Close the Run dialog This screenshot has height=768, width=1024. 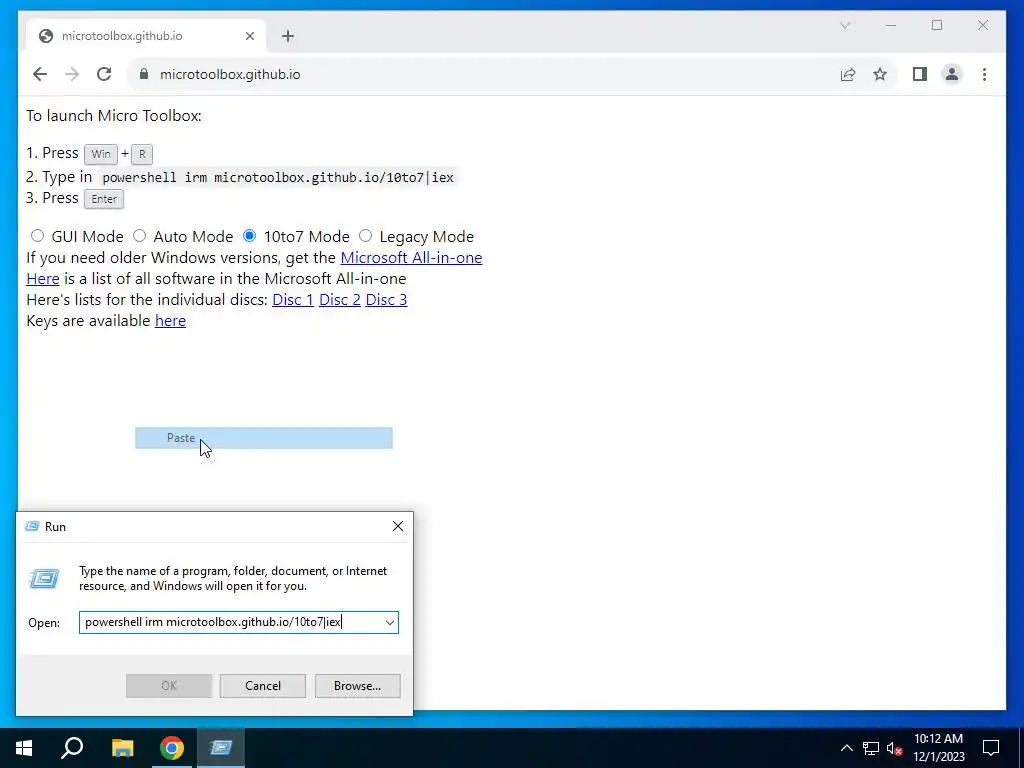pos(398,526)
